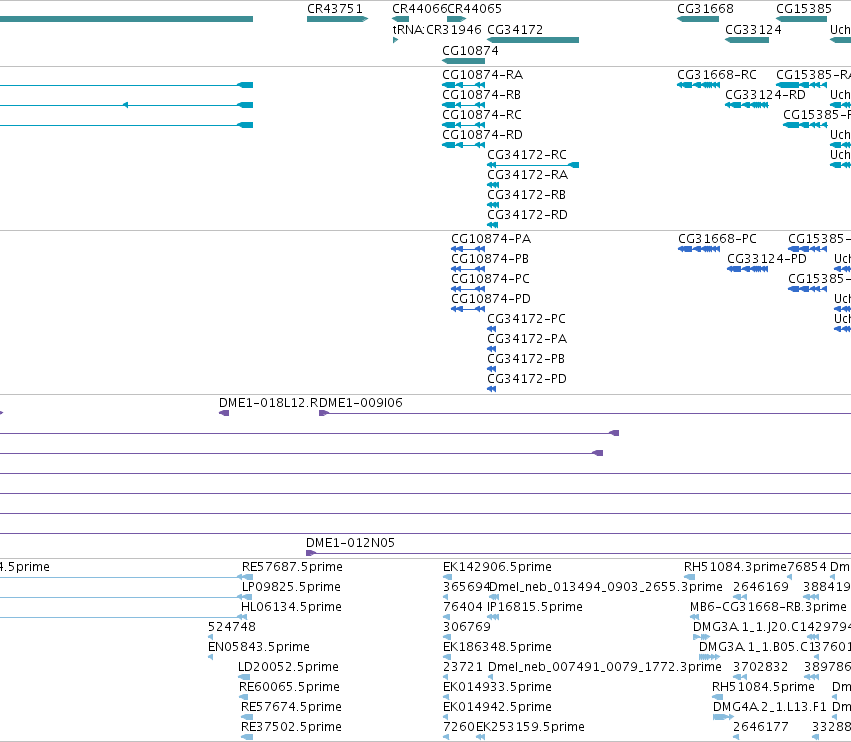Click feature 524748
The width and height of the screenshot is (851, 742).
click(x=232, y=627)
